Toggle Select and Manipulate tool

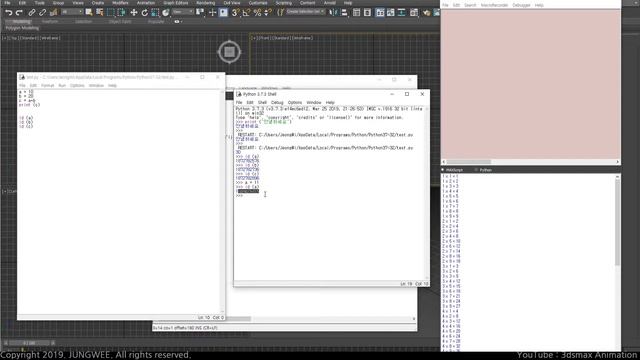tap(212, 13)
